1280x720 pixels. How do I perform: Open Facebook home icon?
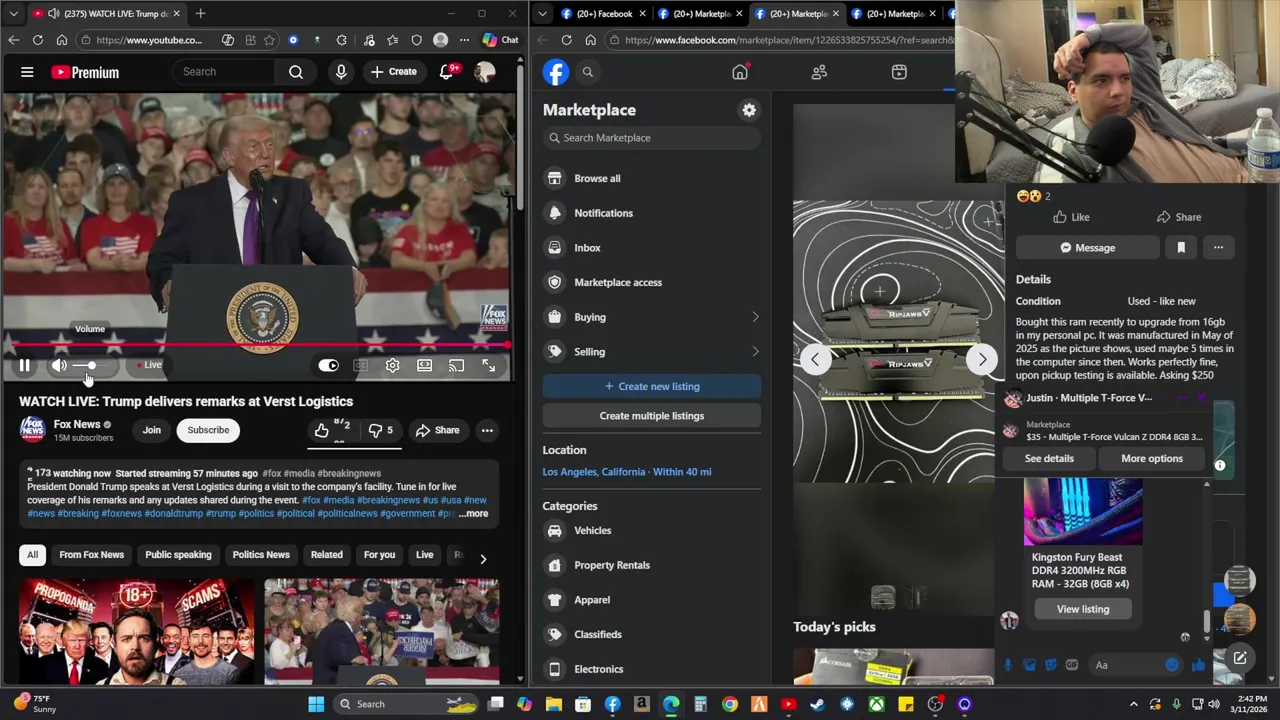click(740, 72)
